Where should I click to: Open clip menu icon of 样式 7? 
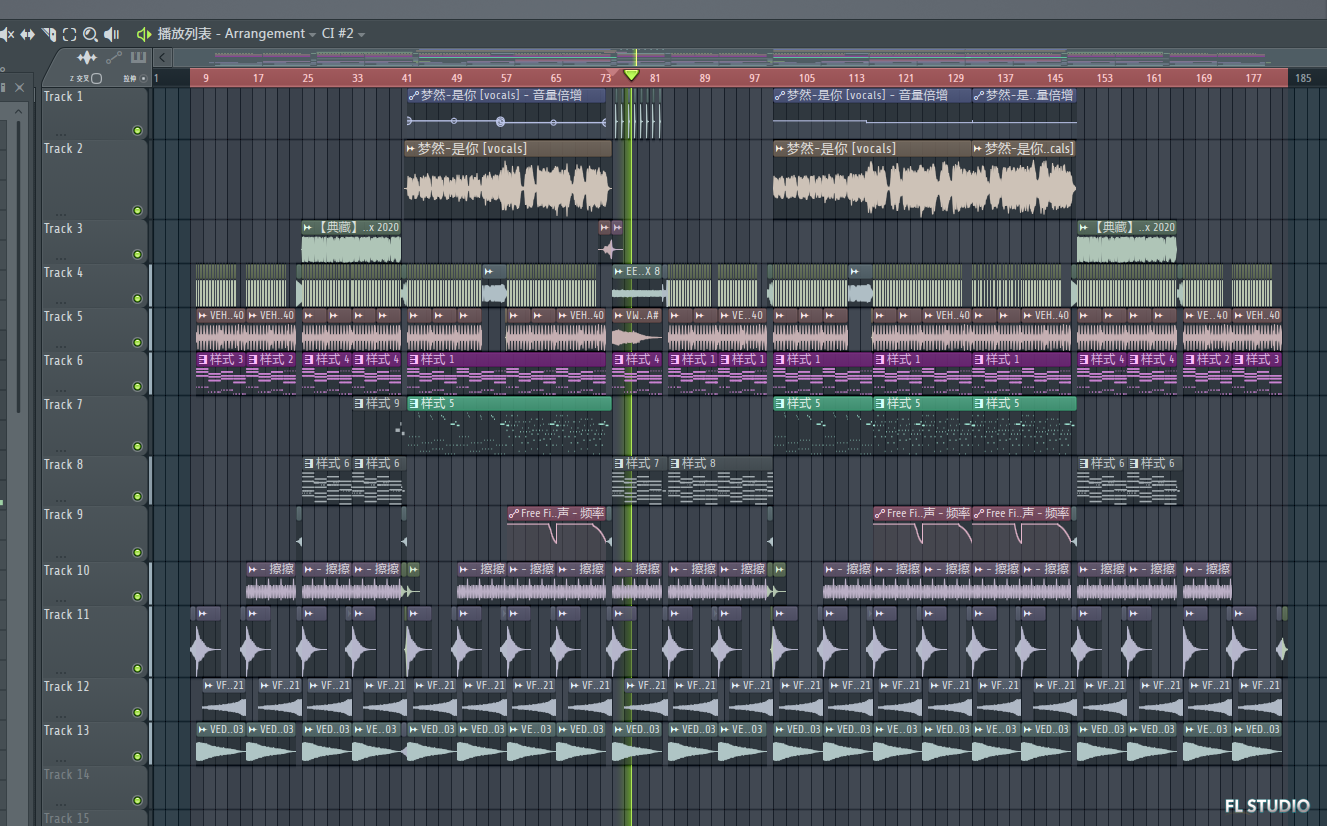pyautogui.click(x=619, y=463)
